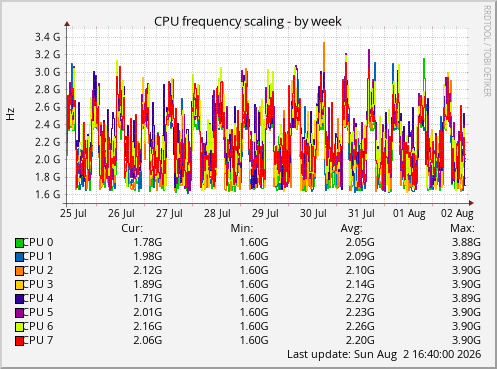
Task: Click the green CPU 0 legend swatch
Action: coord(19,243)
